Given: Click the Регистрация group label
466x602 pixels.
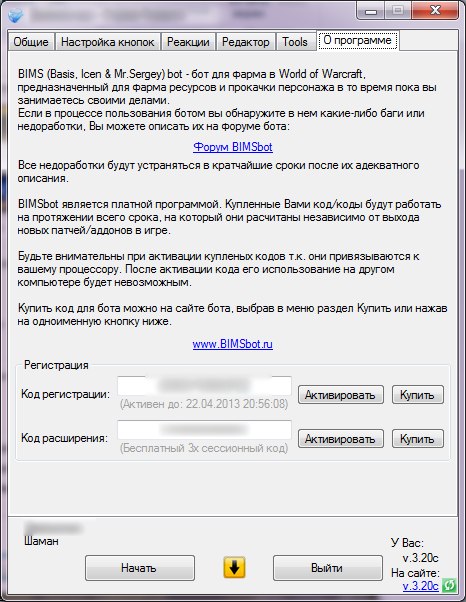Looking at the screenshot, I should [x=56, y=365].
